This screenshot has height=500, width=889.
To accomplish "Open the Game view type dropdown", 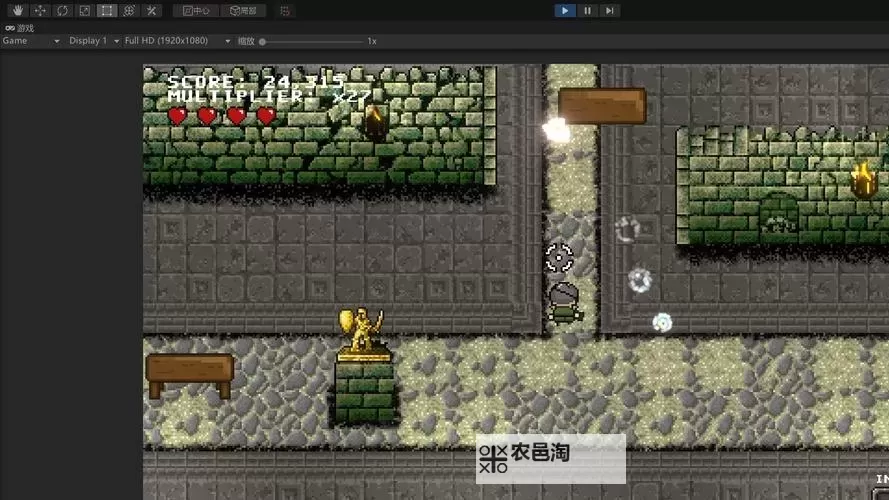I will (x=31, y=41).
